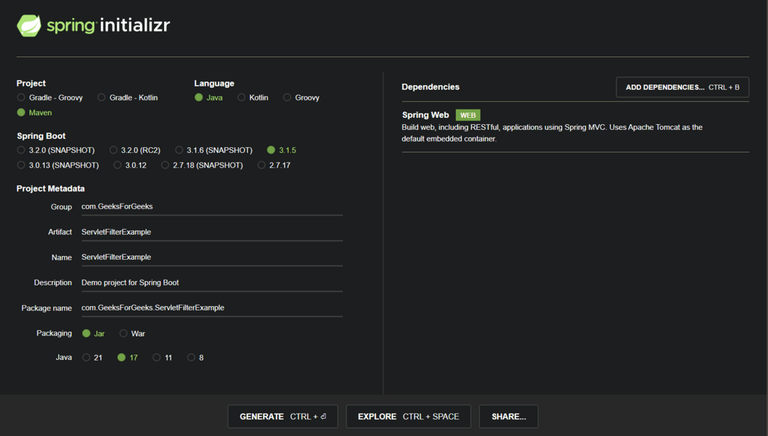
Task: Choose Groovy as the language
Action: (x=301, y=97)
